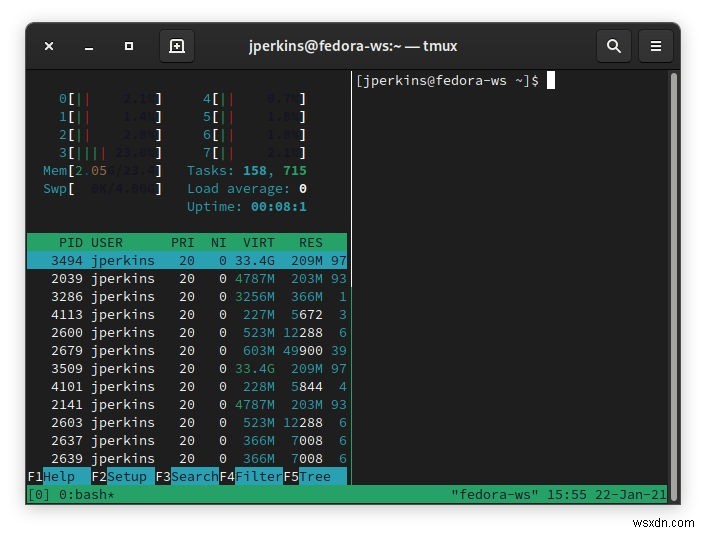Sort by PRI column header
706x533 pixels.
tap(182, 243)
